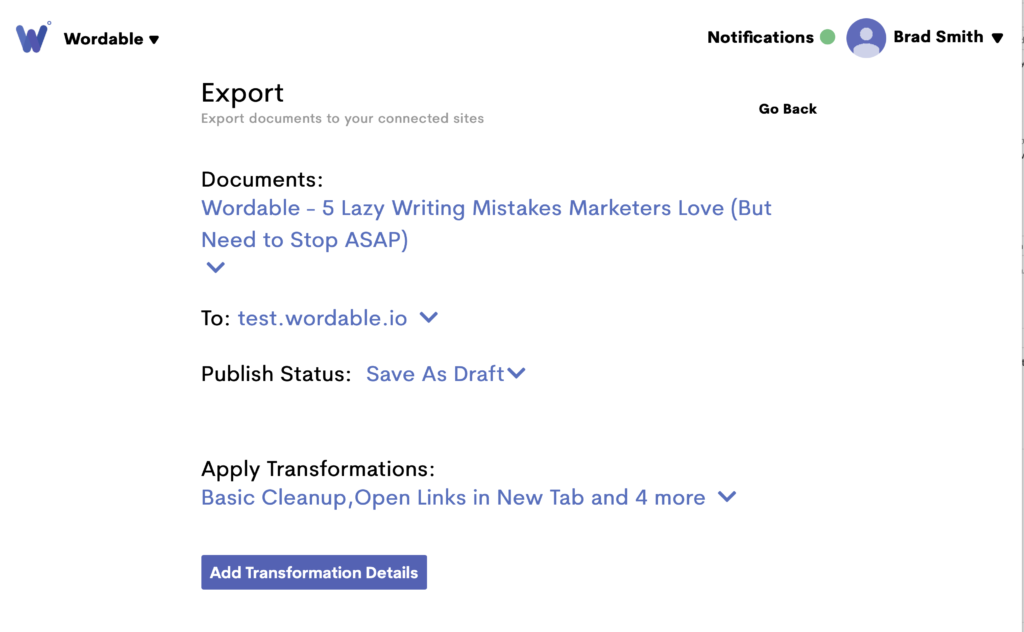The image size is (1024, 632).
Task: Click the Documents section label
Action: coord(262,179)
